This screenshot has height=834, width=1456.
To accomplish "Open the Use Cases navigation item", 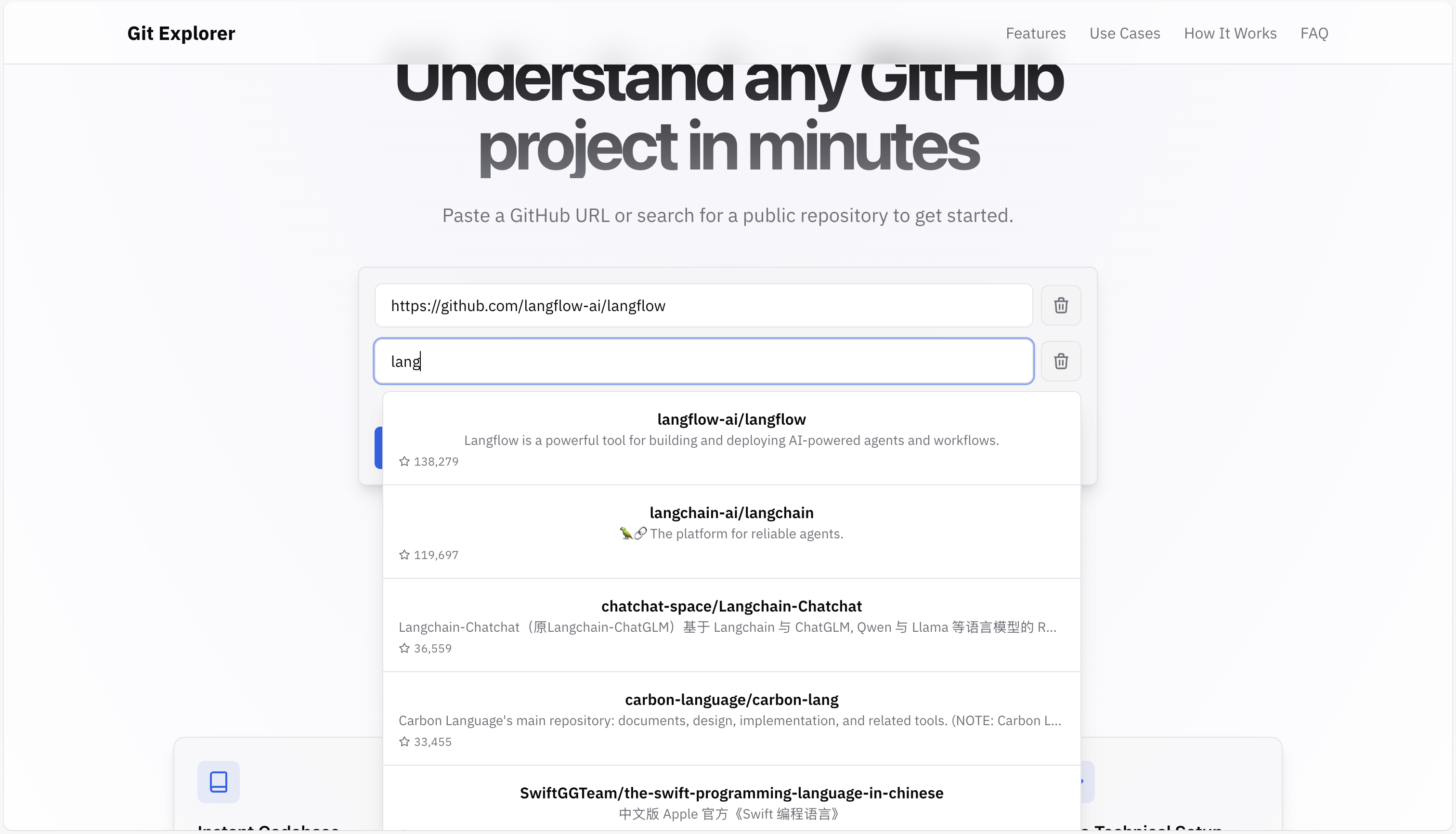I will [1124, 33].
